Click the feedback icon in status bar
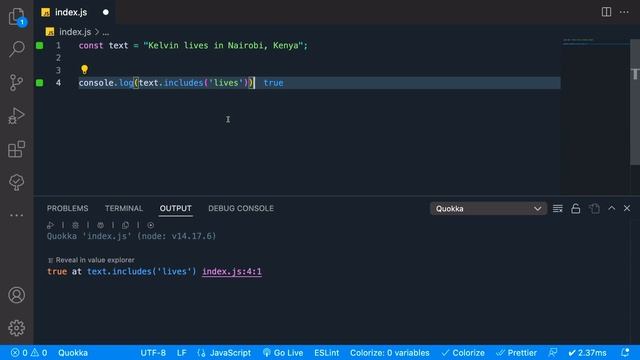Viewport: 640px width, 360px height. (x=553, y=352)
